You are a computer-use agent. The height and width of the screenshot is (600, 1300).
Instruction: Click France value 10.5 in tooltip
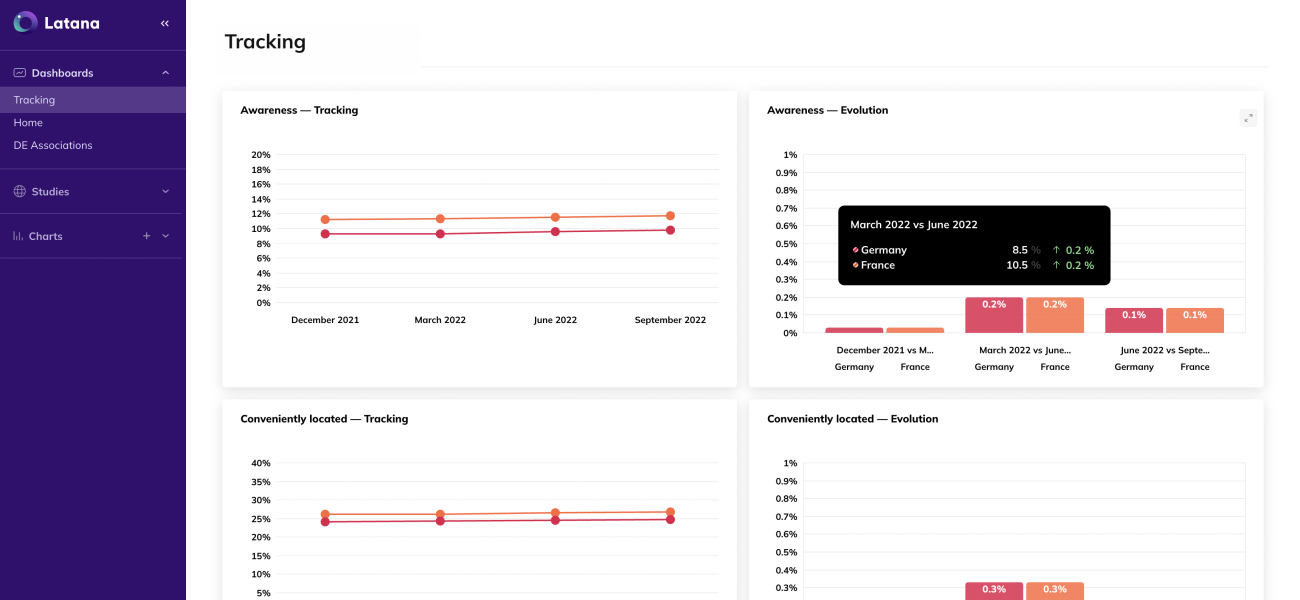pos(1017,265)
